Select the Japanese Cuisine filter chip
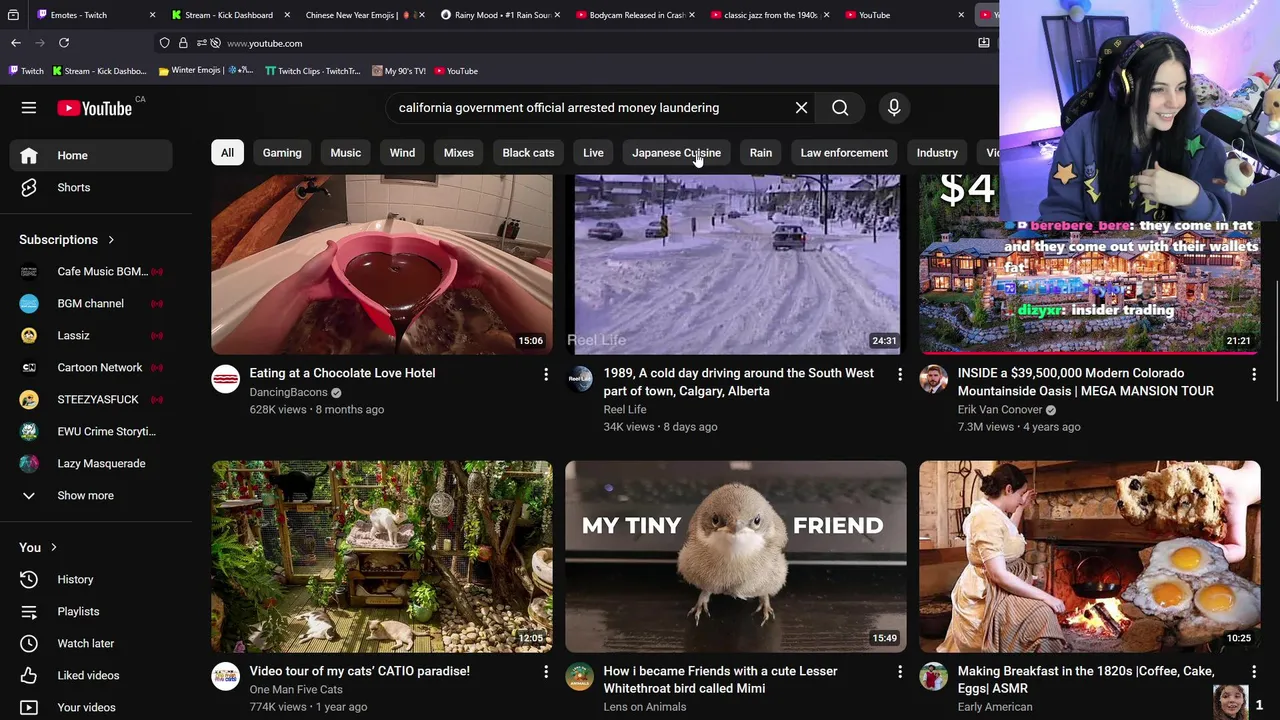Viewport: 1280px width, 720px height. coord(676,153)
